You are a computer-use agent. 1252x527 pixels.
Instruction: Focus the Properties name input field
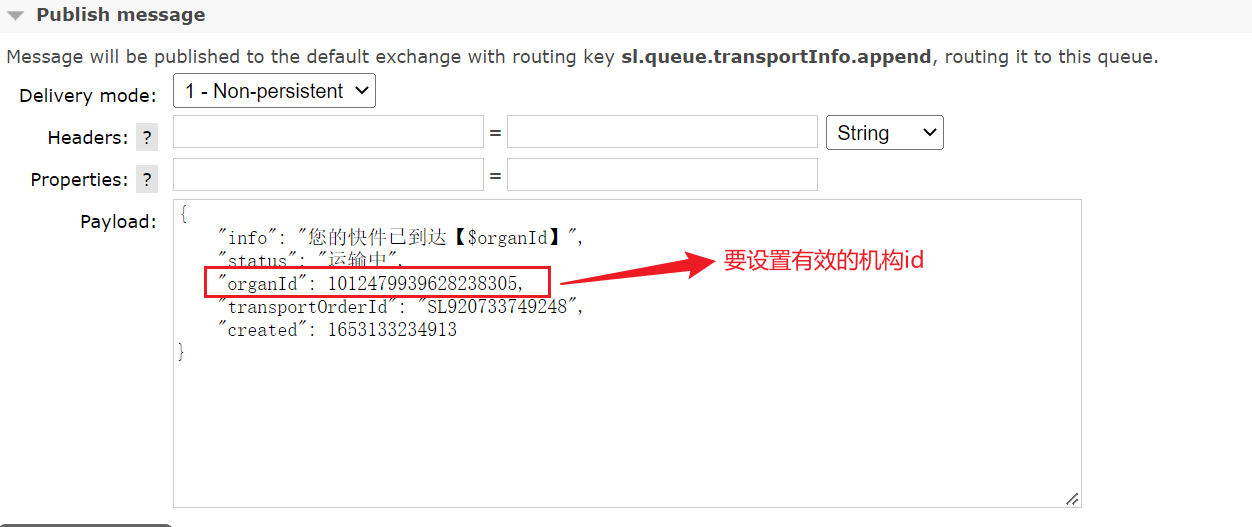coord(328,174)
